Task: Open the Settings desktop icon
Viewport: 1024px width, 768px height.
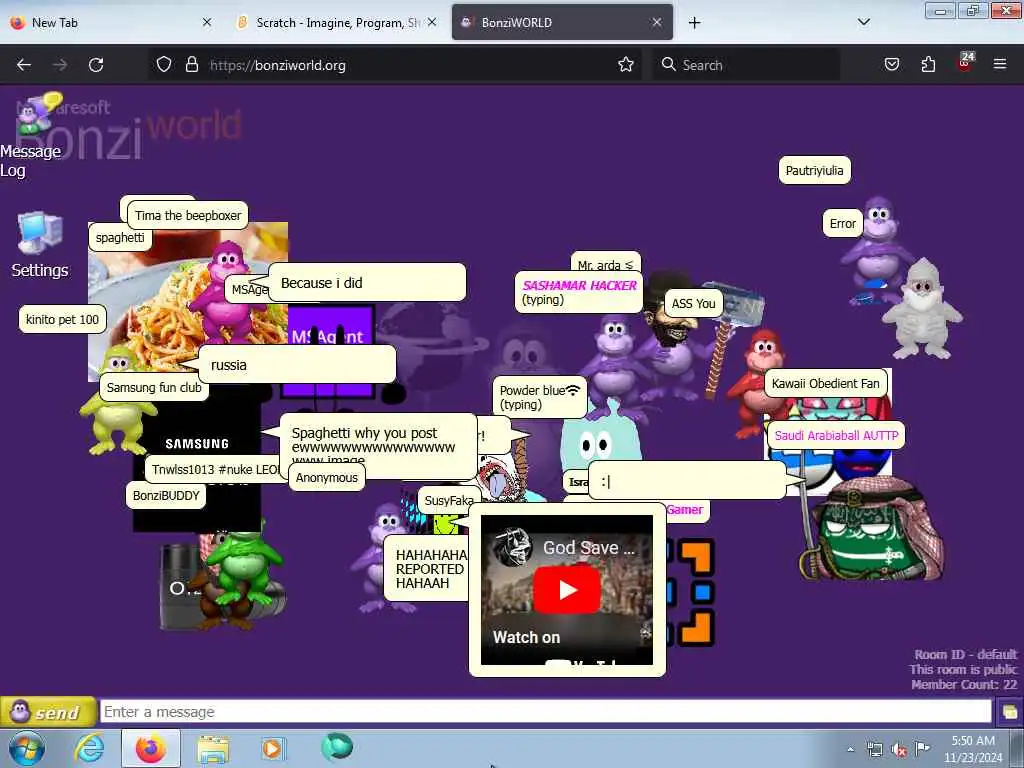Action: tap(40, 245)
